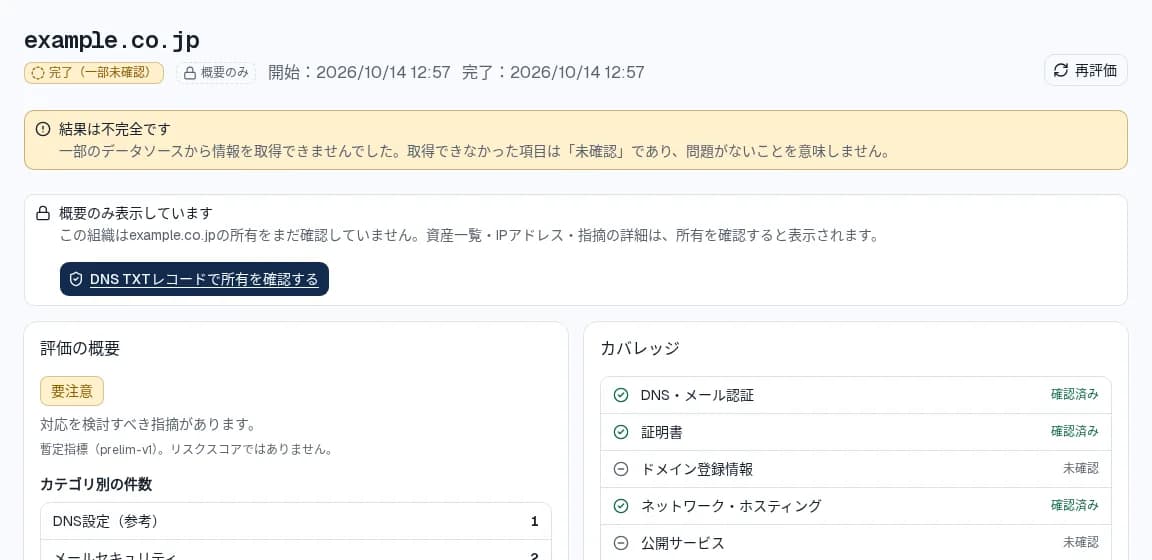Click the dashed circle icon in status badge
Viewport: 1152px width, 560px height.
(37, 73)
